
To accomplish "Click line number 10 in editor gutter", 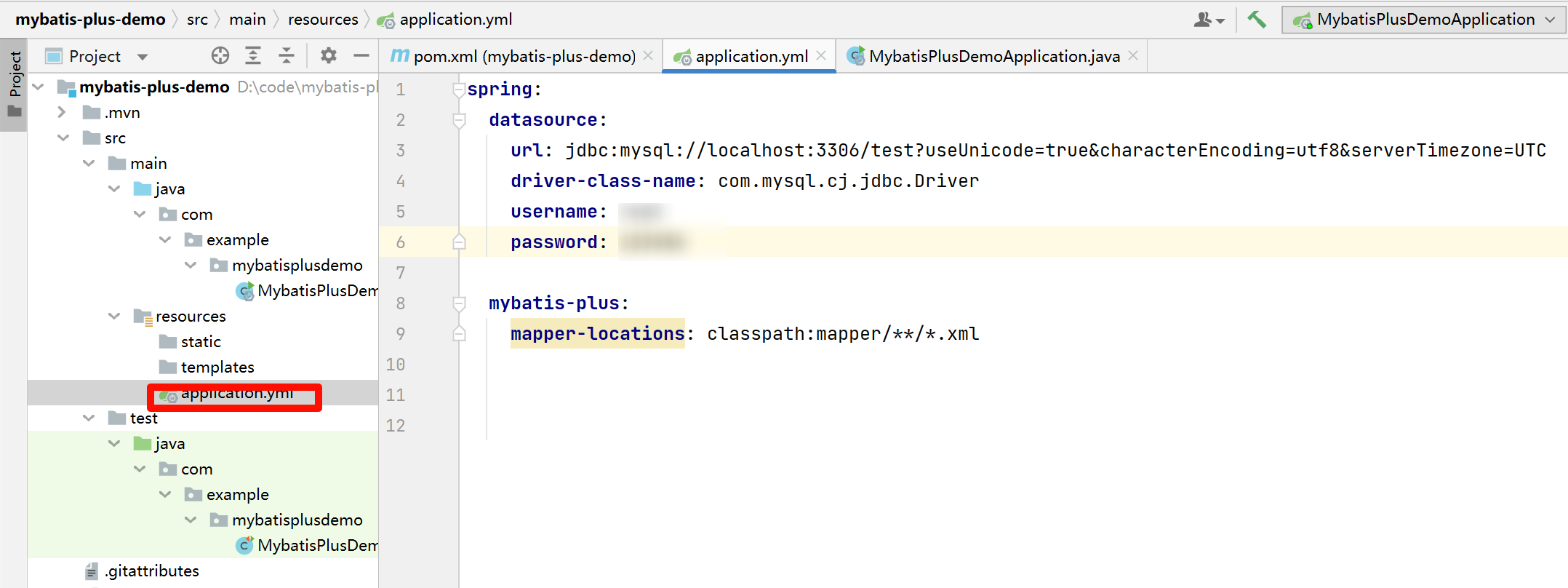I will click(x=396, y=365).
